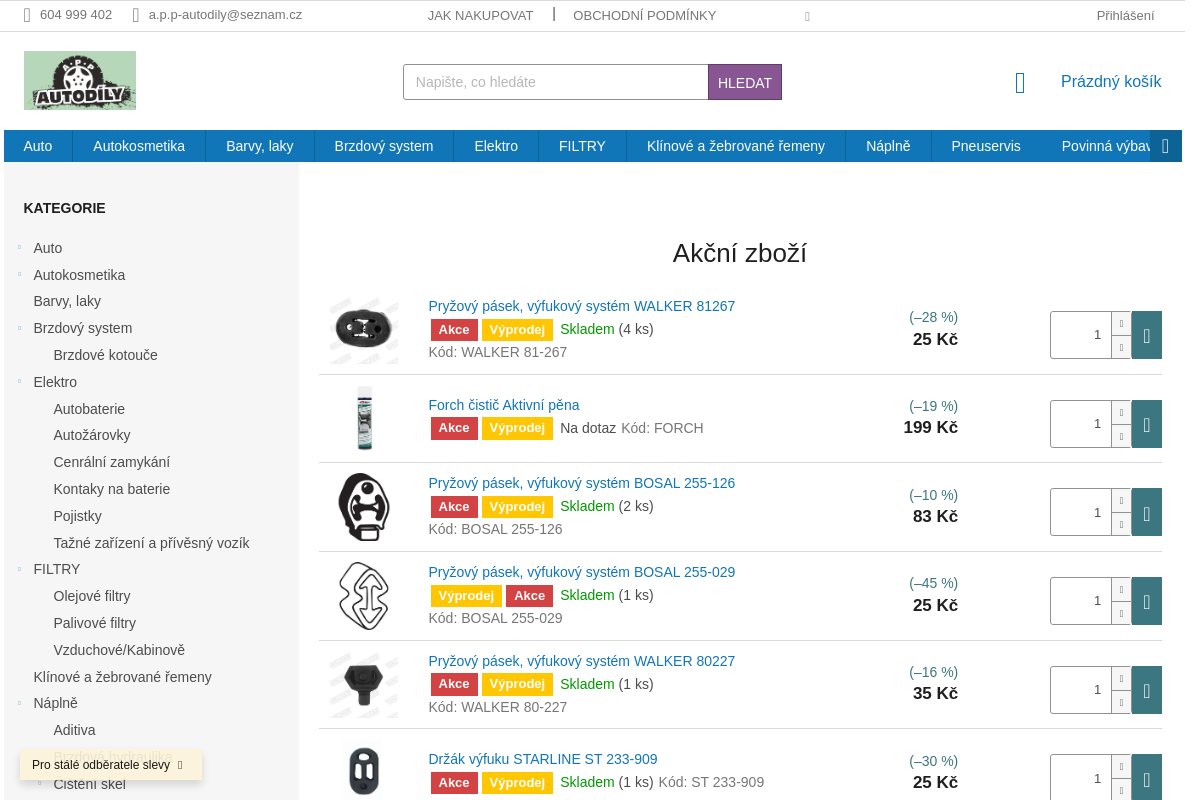Close the 'Pro stálé odběratele slevy' notice
The image size is (1200, 800).
tap(180, 765)
